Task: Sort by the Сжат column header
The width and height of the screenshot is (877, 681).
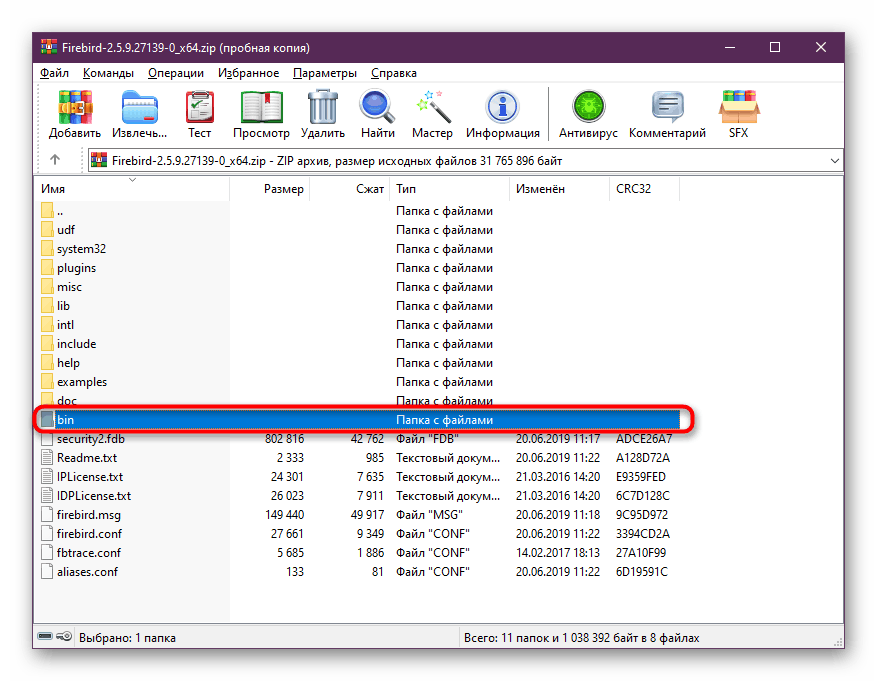Action: tap(350, 189)
